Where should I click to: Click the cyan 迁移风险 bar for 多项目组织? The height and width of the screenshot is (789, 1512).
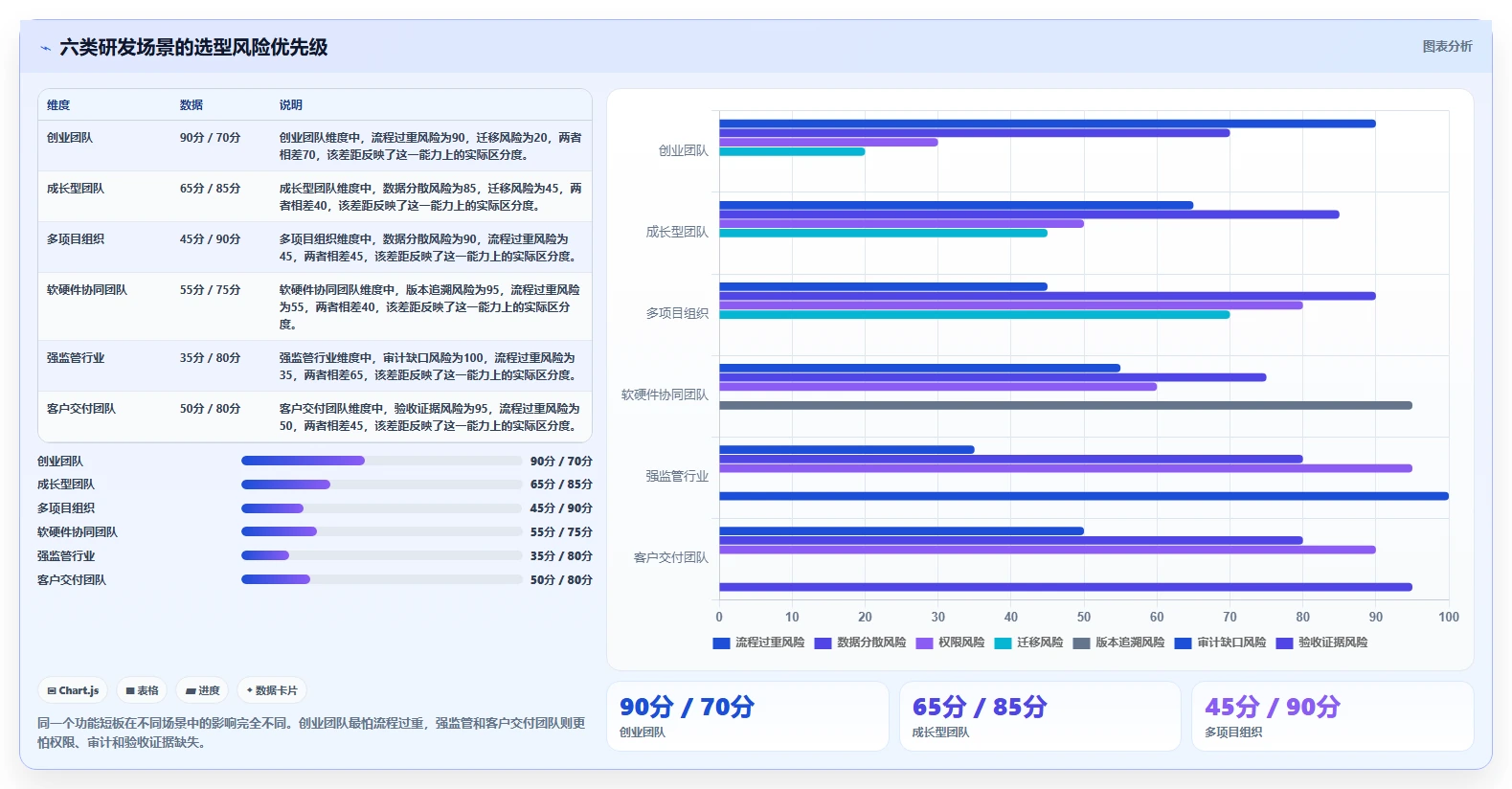(975, 314)
